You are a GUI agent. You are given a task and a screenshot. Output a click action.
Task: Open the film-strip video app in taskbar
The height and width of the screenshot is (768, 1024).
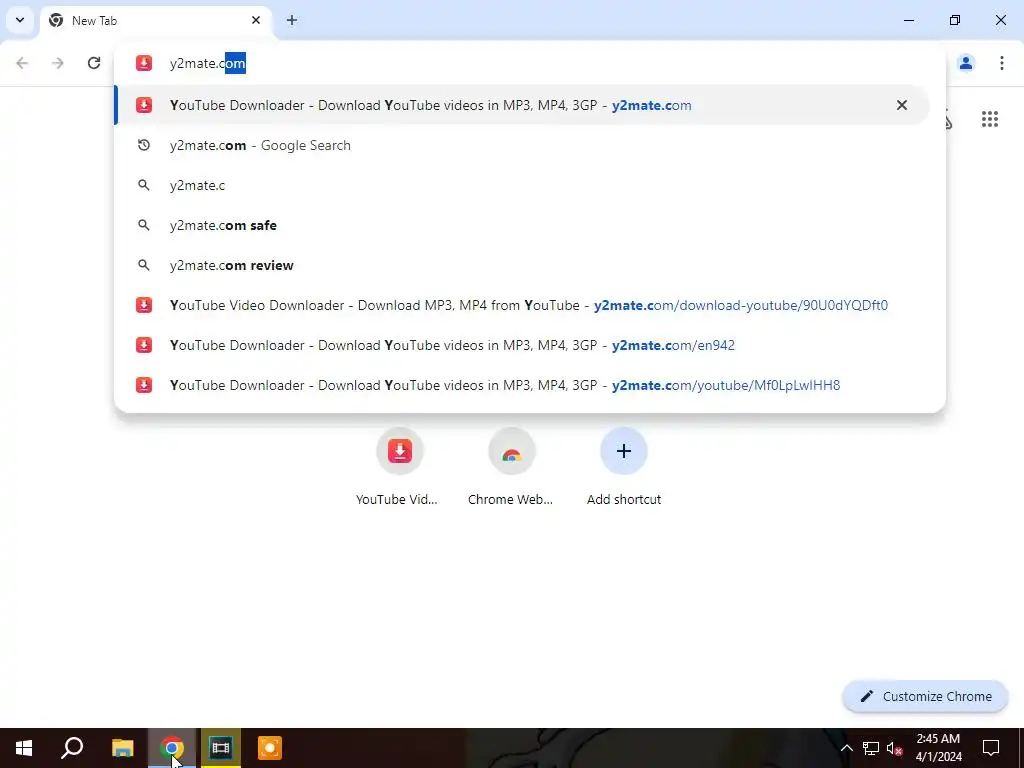pyautogui.click(x=221, y=748)
